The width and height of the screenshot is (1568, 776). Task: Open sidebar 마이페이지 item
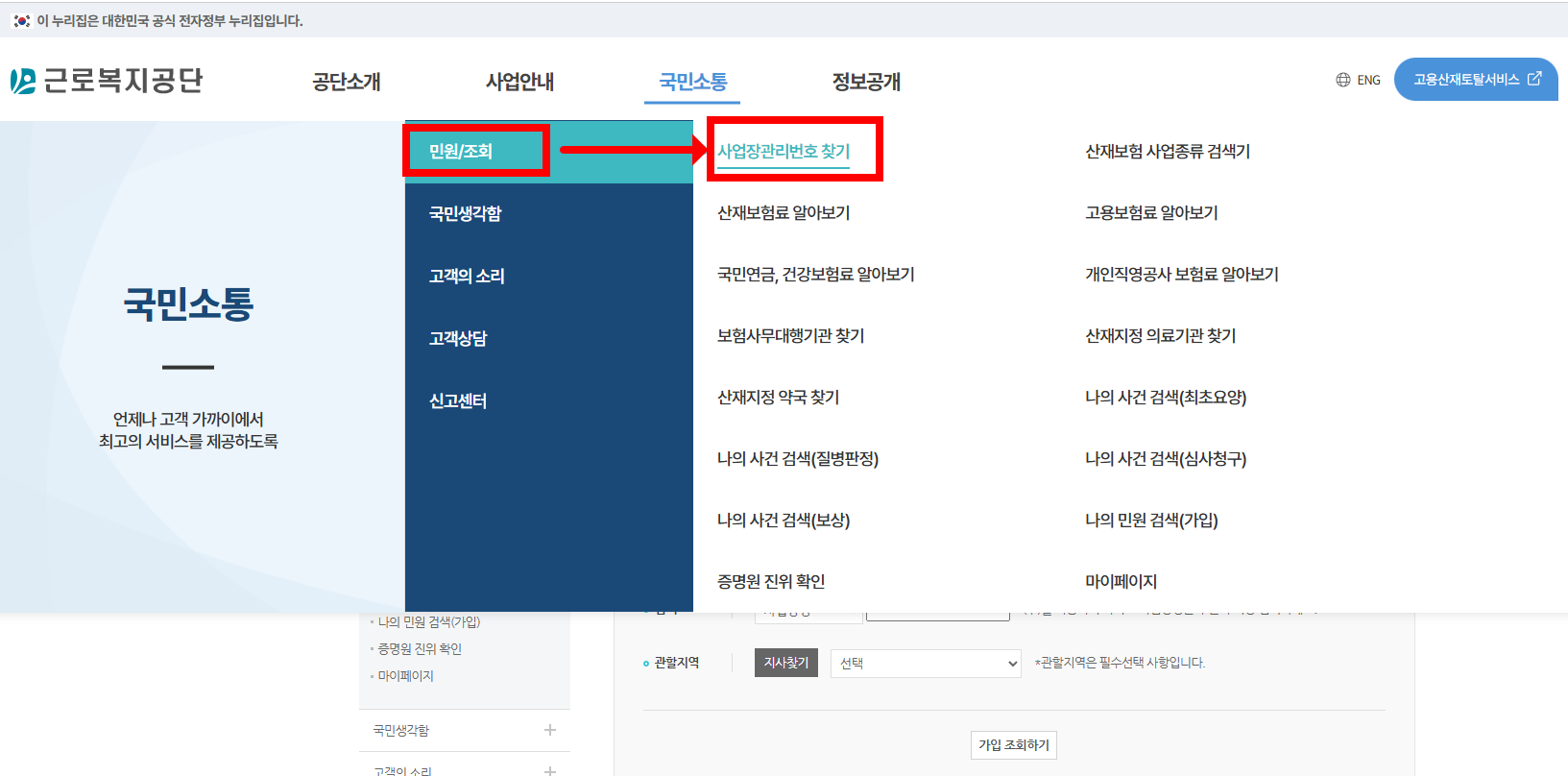[405, 675]
